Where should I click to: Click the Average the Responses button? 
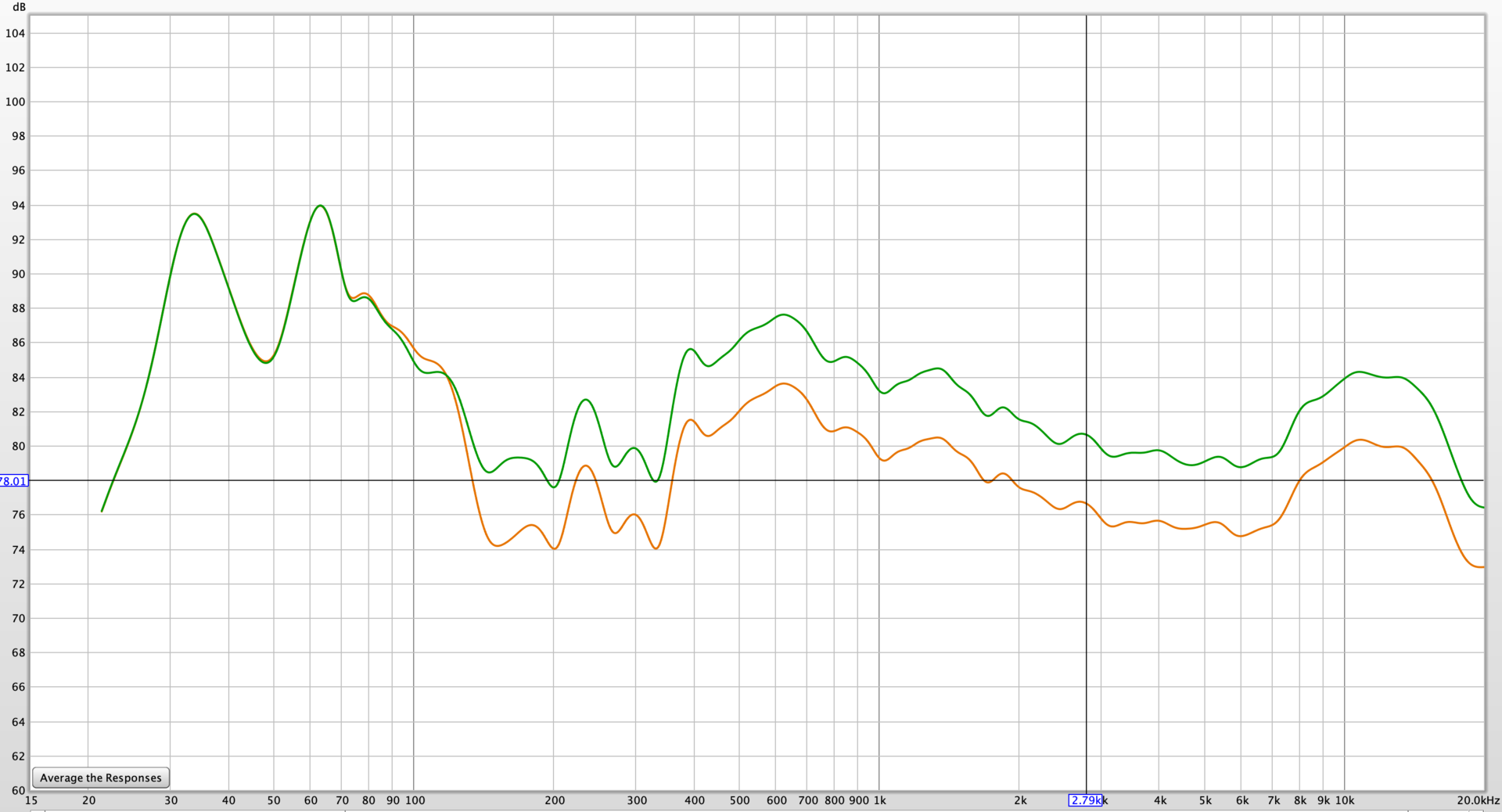pyautogui.click(x=101, y=778)
